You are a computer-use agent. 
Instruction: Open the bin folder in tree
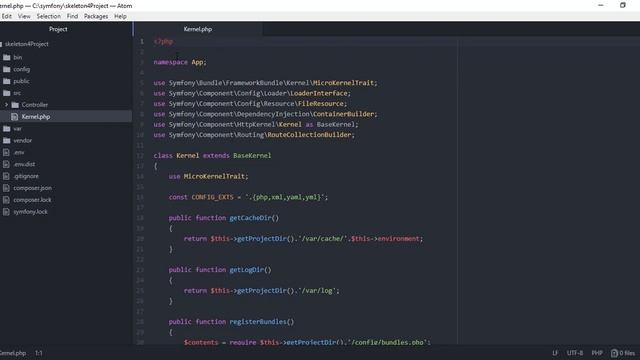click(x=18, y=58)
